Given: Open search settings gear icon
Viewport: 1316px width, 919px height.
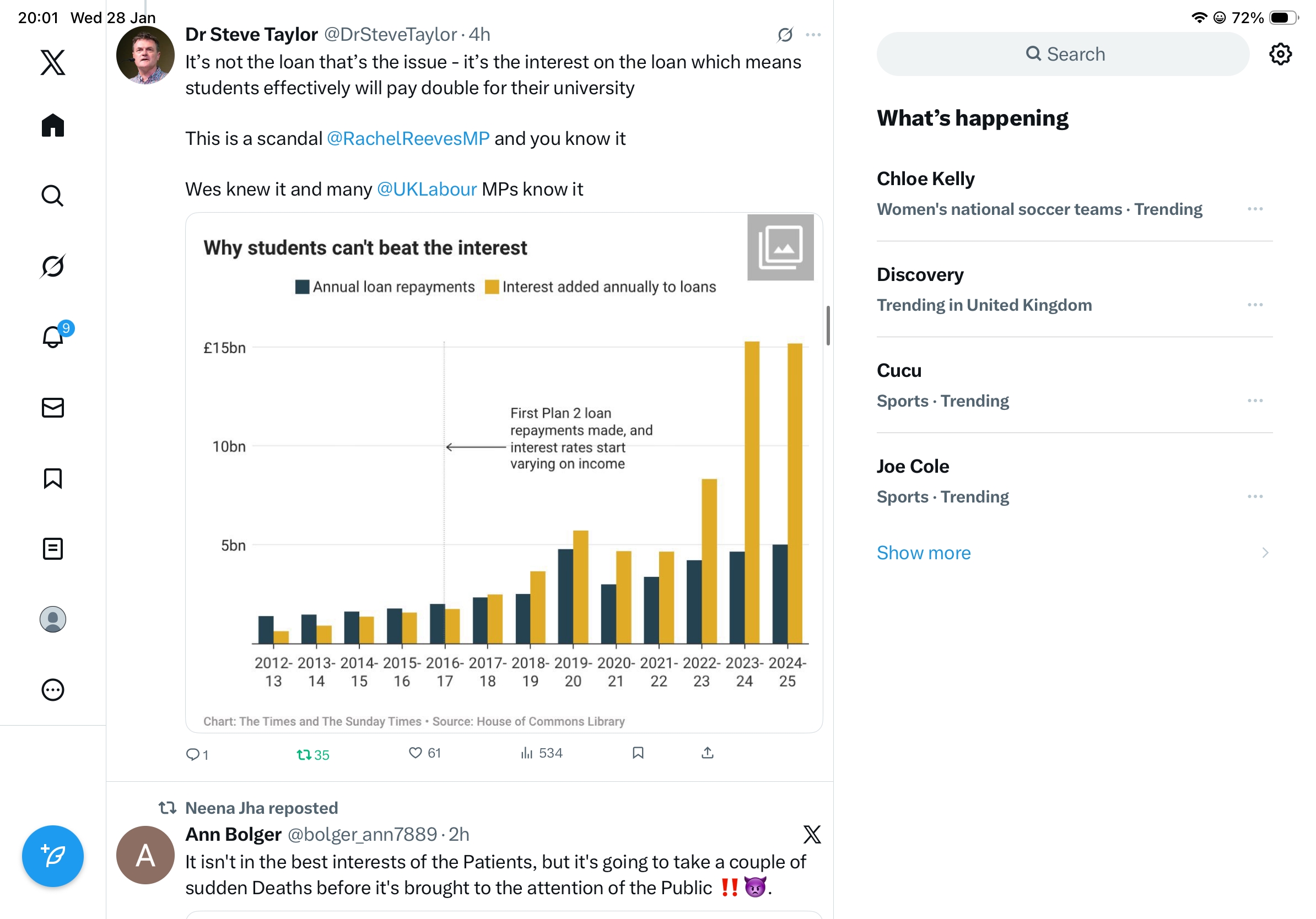Looking at the screenshot, I should coord(1280,55).
